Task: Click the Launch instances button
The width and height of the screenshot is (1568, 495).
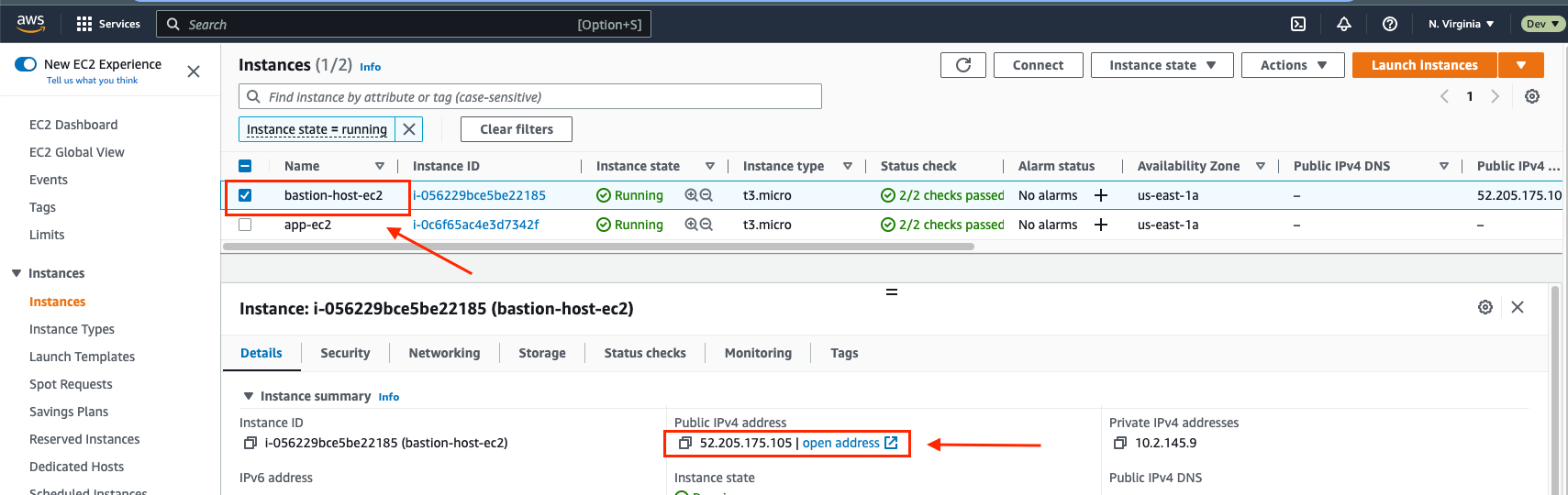Action: click(1424, 65)
